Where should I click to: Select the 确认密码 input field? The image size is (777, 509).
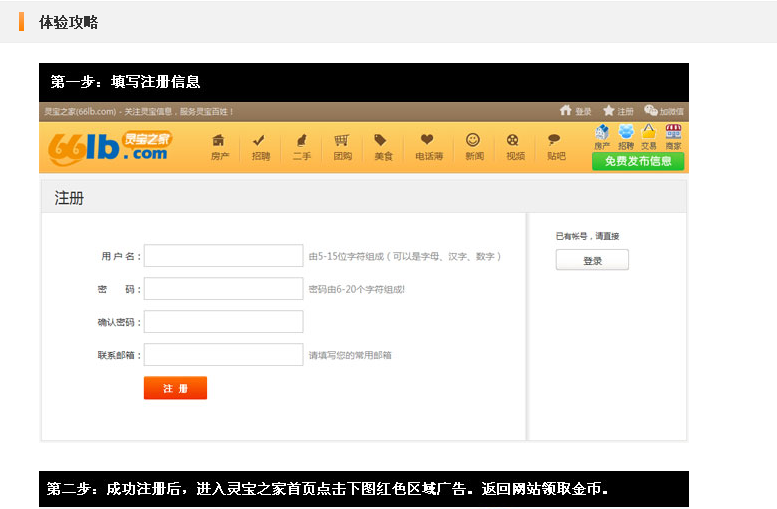click(223, 322)
